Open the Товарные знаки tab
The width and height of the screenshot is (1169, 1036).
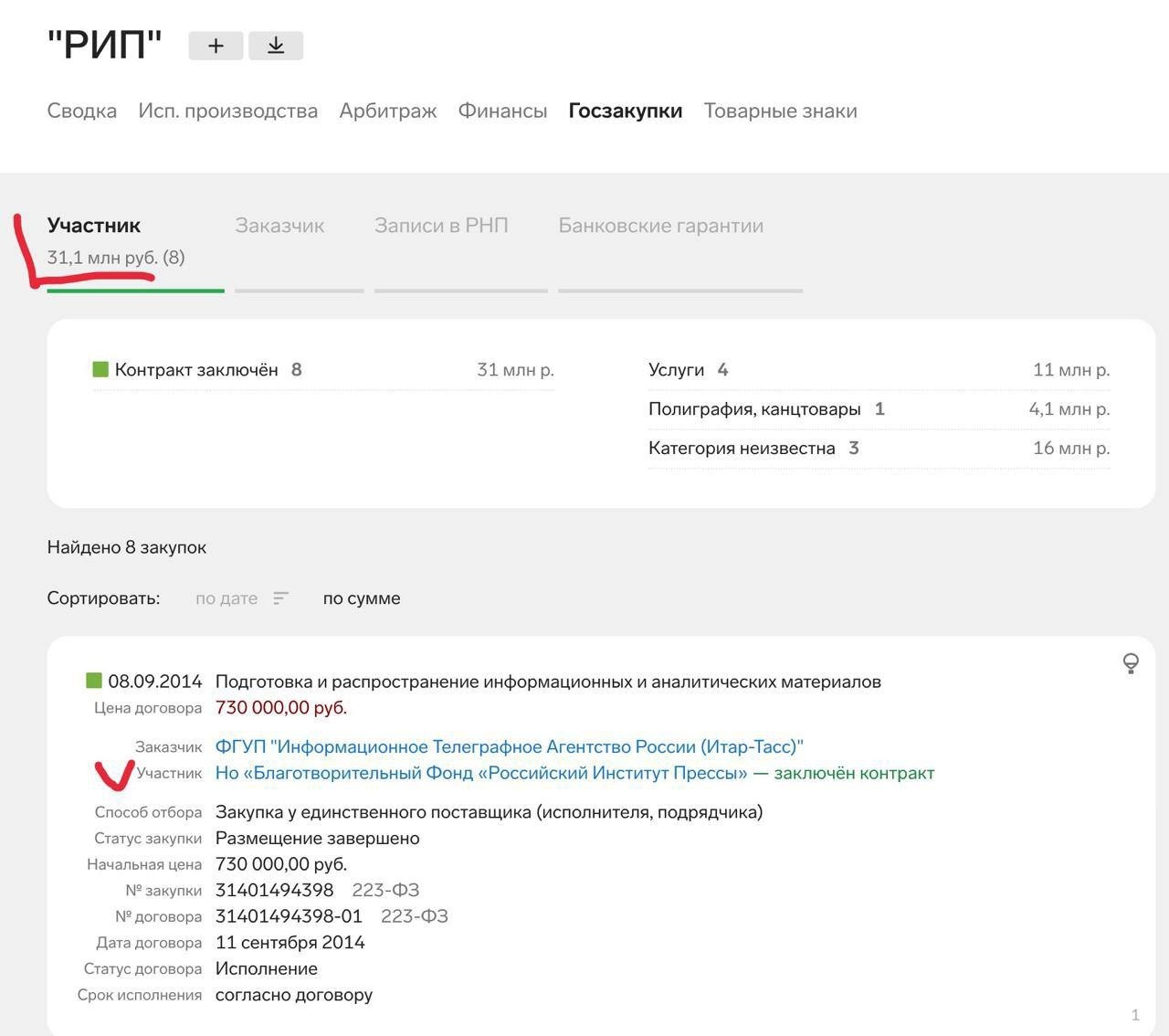click(780, 111)
